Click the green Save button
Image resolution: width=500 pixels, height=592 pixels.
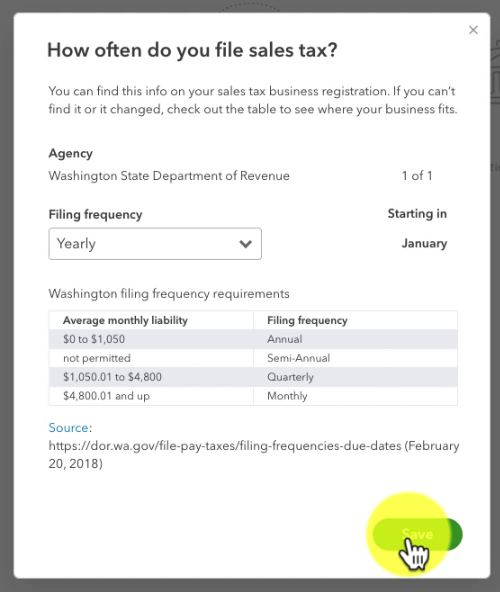417,534
